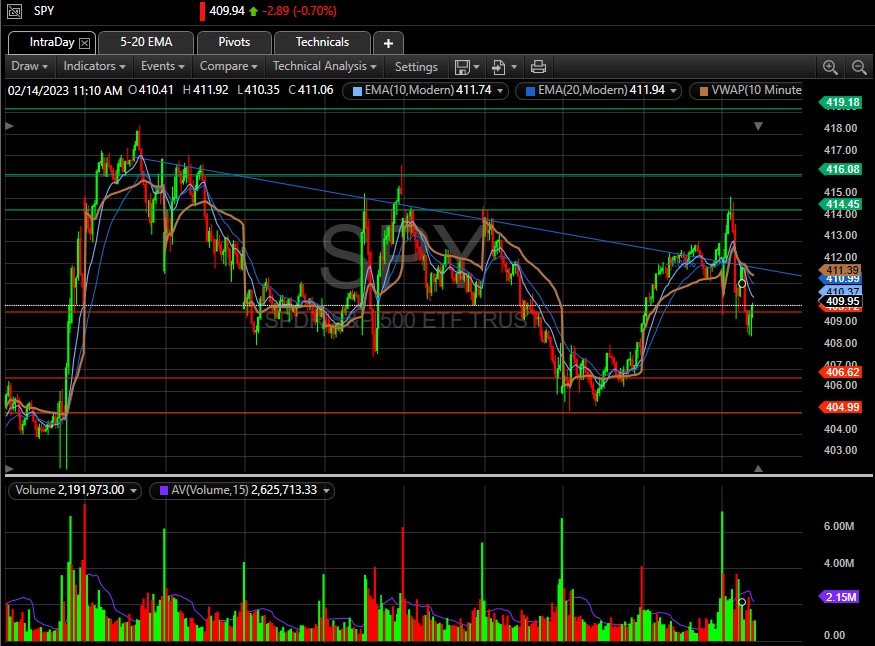Switch to the 5-20 EMA tab

[146, 42]
